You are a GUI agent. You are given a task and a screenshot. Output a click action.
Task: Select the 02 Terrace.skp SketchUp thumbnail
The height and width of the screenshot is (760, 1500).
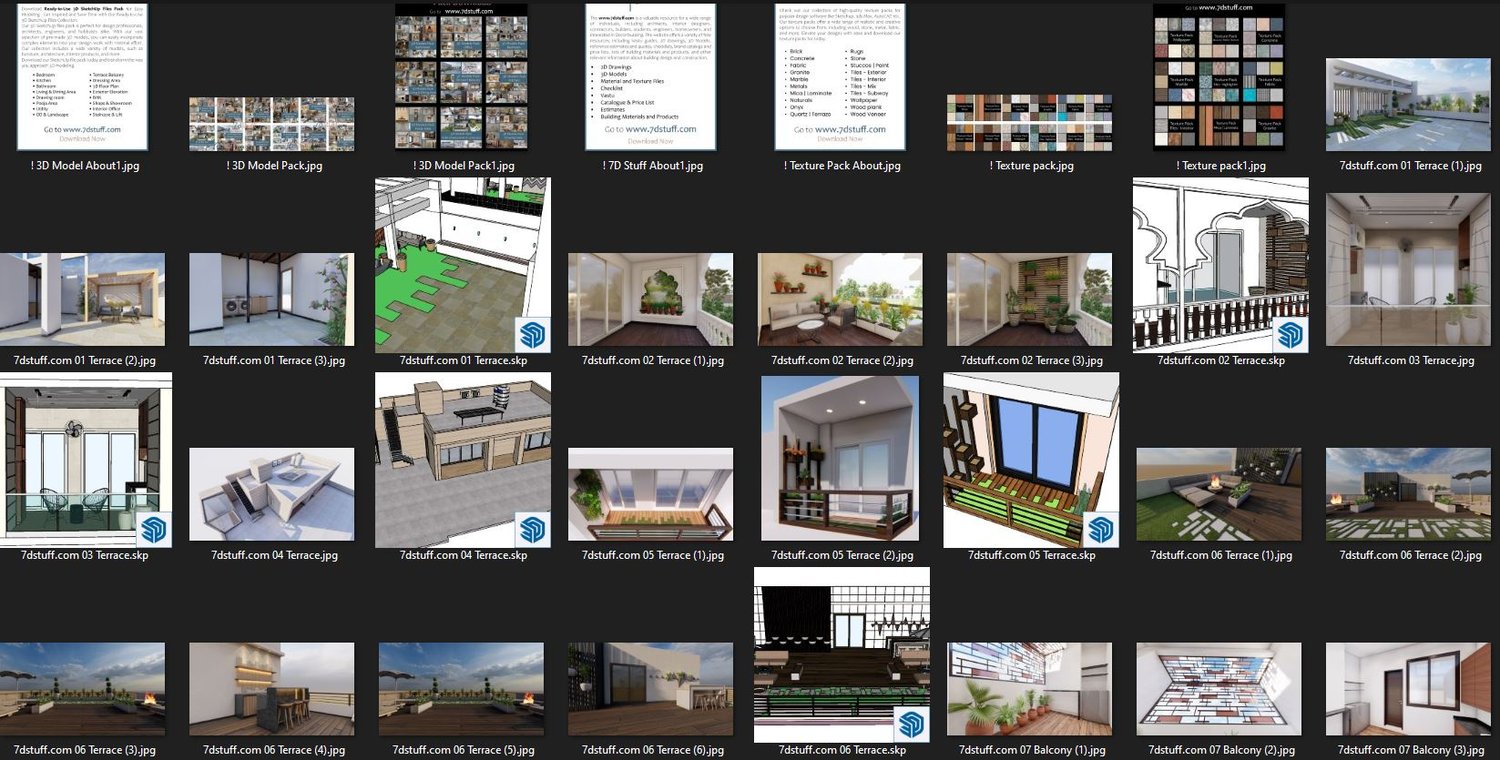(x=1221, y=266)
